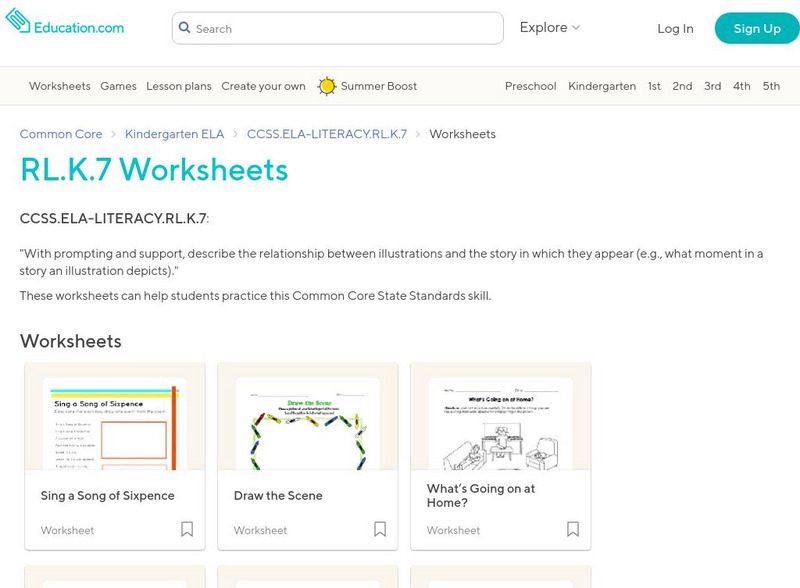Select the 4th grade link

coord(742,86)
